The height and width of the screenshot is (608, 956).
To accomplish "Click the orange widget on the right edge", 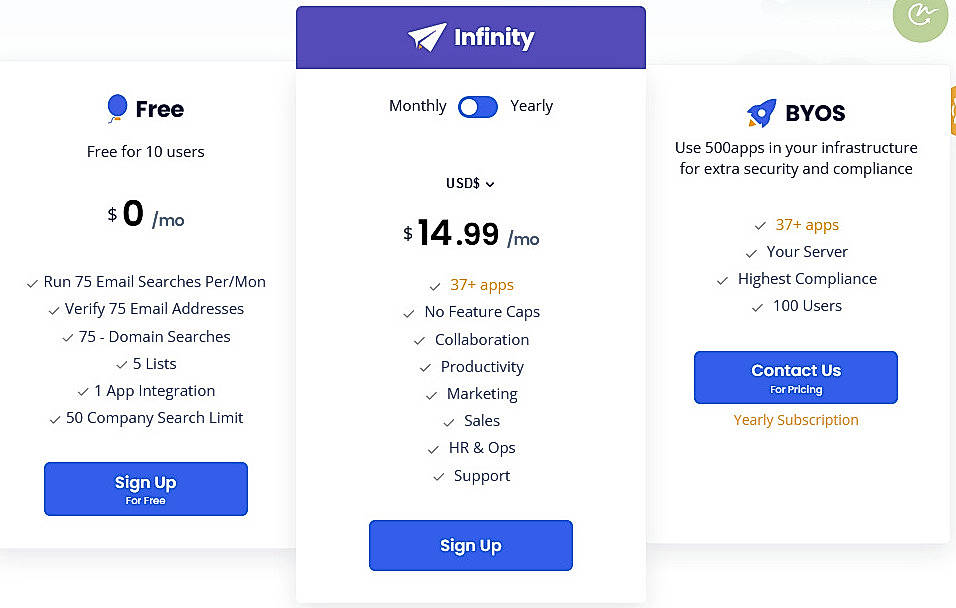I will pyautogui.click(x=950, y=110).
